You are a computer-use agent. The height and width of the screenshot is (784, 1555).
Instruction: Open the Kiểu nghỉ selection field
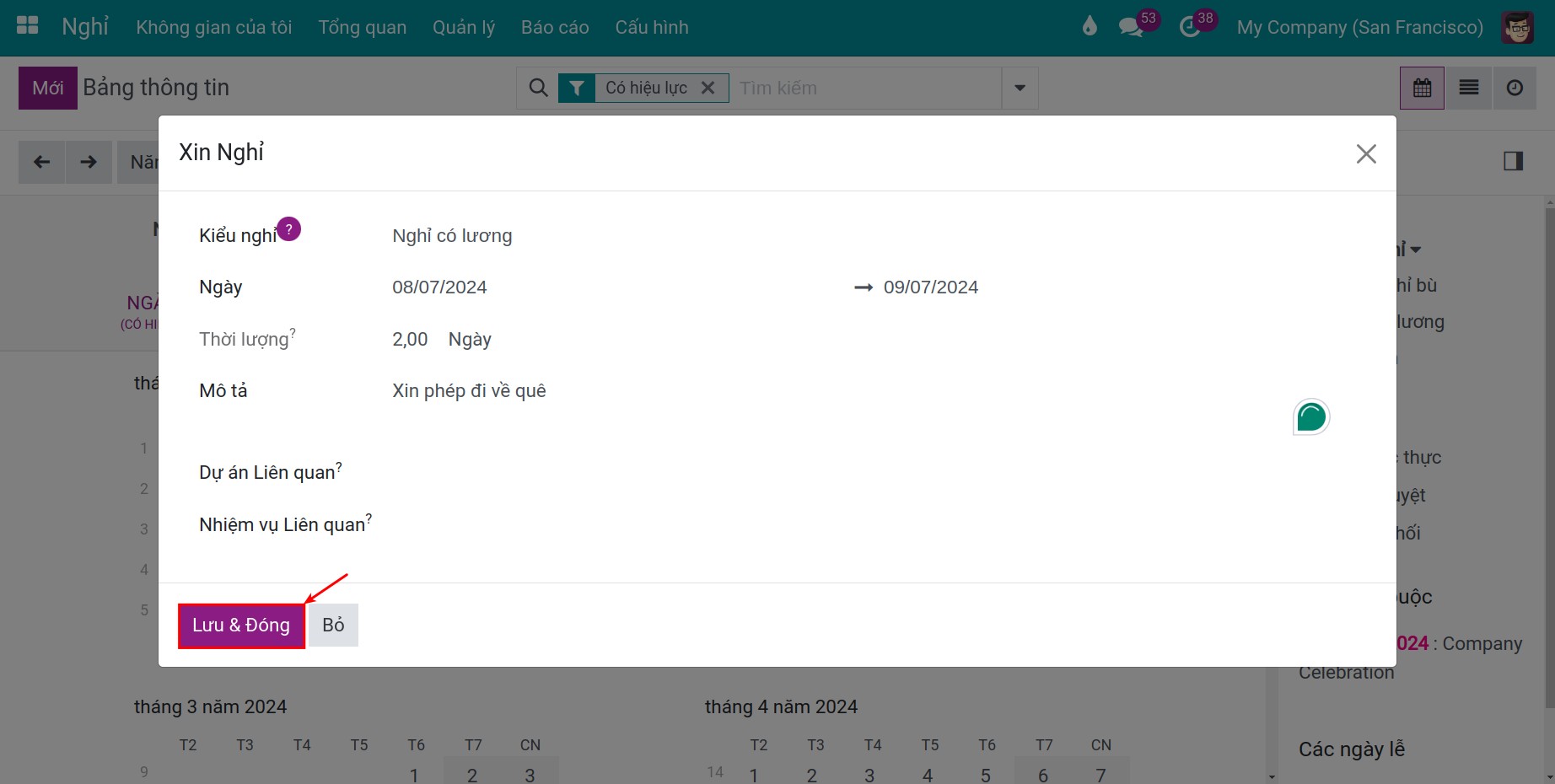pyautogui.click(x=872, y=236)
